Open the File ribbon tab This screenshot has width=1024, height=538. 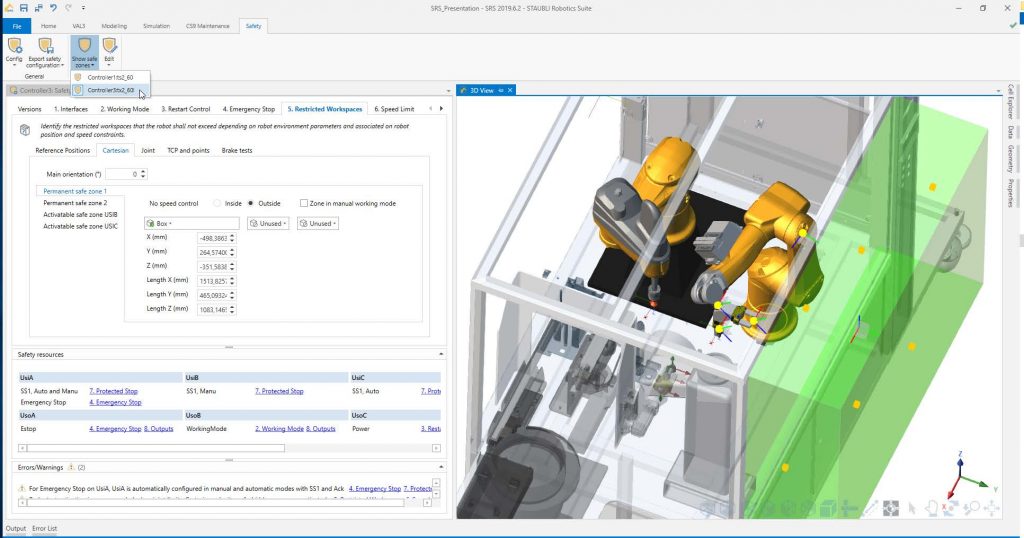[17, 26]
